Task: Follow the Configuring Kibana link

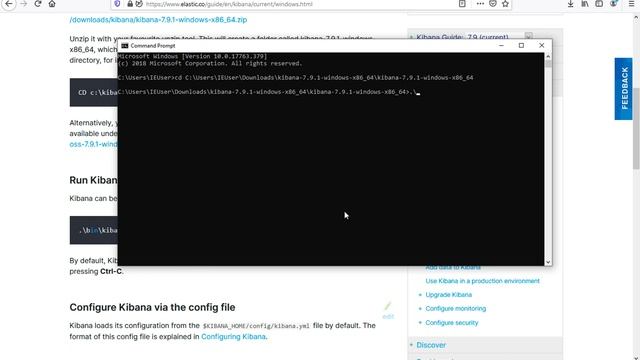Action: (233, 336)
